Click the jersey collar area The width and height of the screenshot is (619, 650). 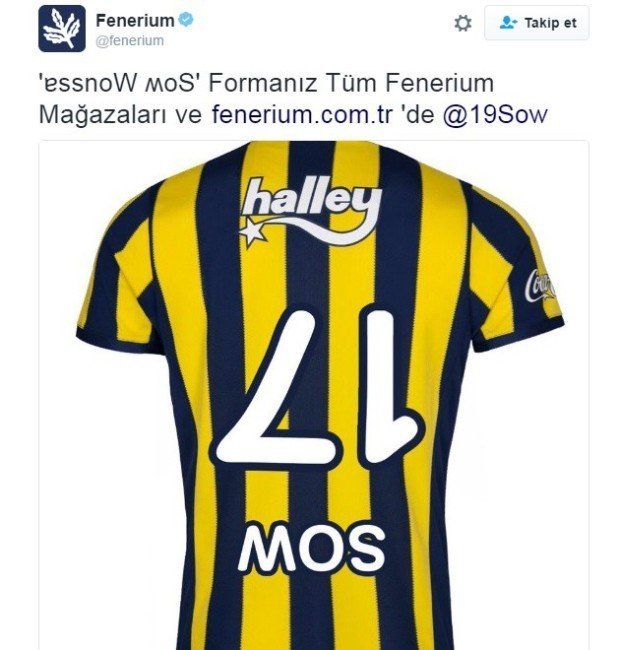315,153
